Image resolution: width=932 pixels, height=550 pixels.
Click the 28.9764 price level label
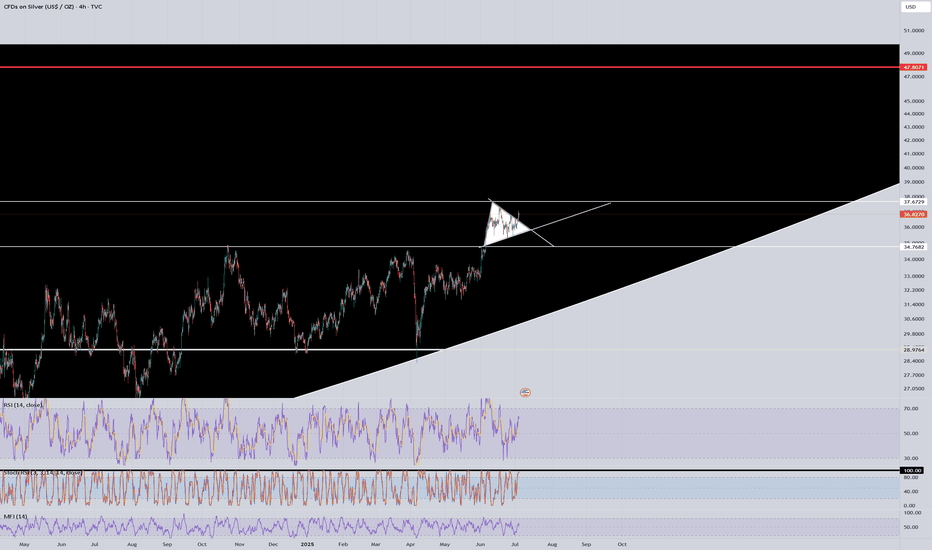[x=914, y=350]
